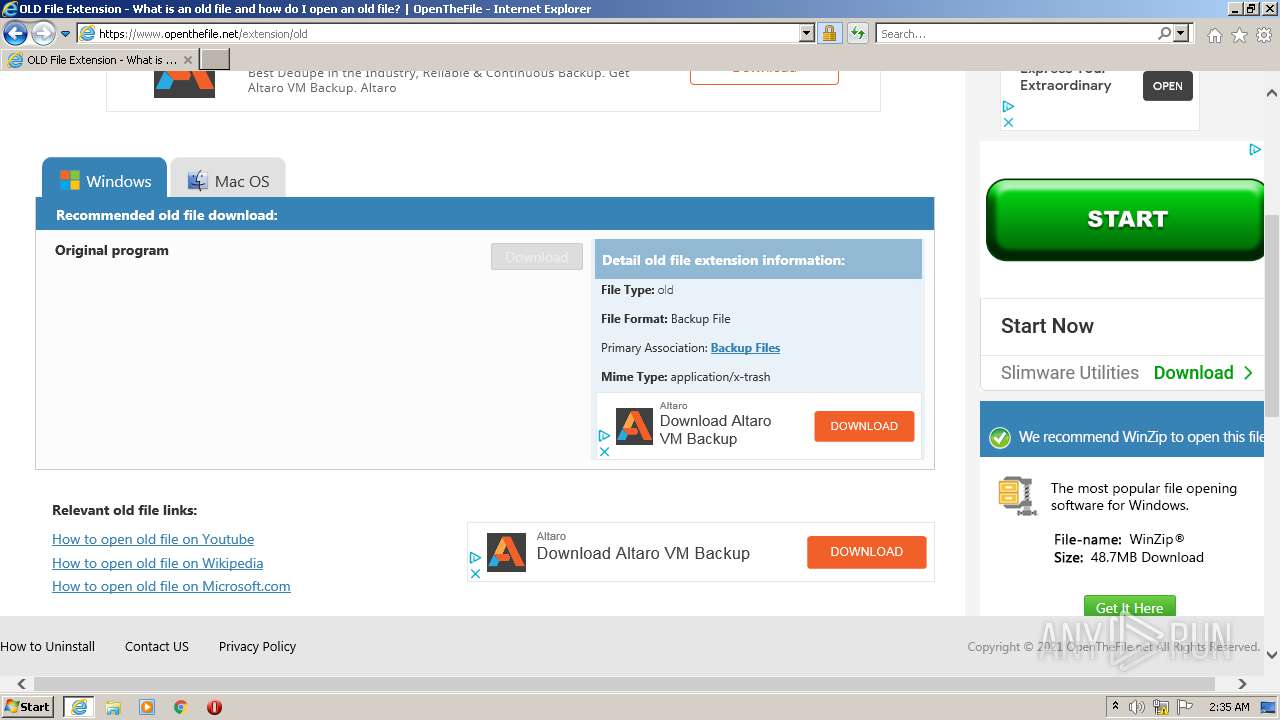Click the horizontal scrollbar left arrow
This screenshot has height=720, width=1280.
[21, 684]
